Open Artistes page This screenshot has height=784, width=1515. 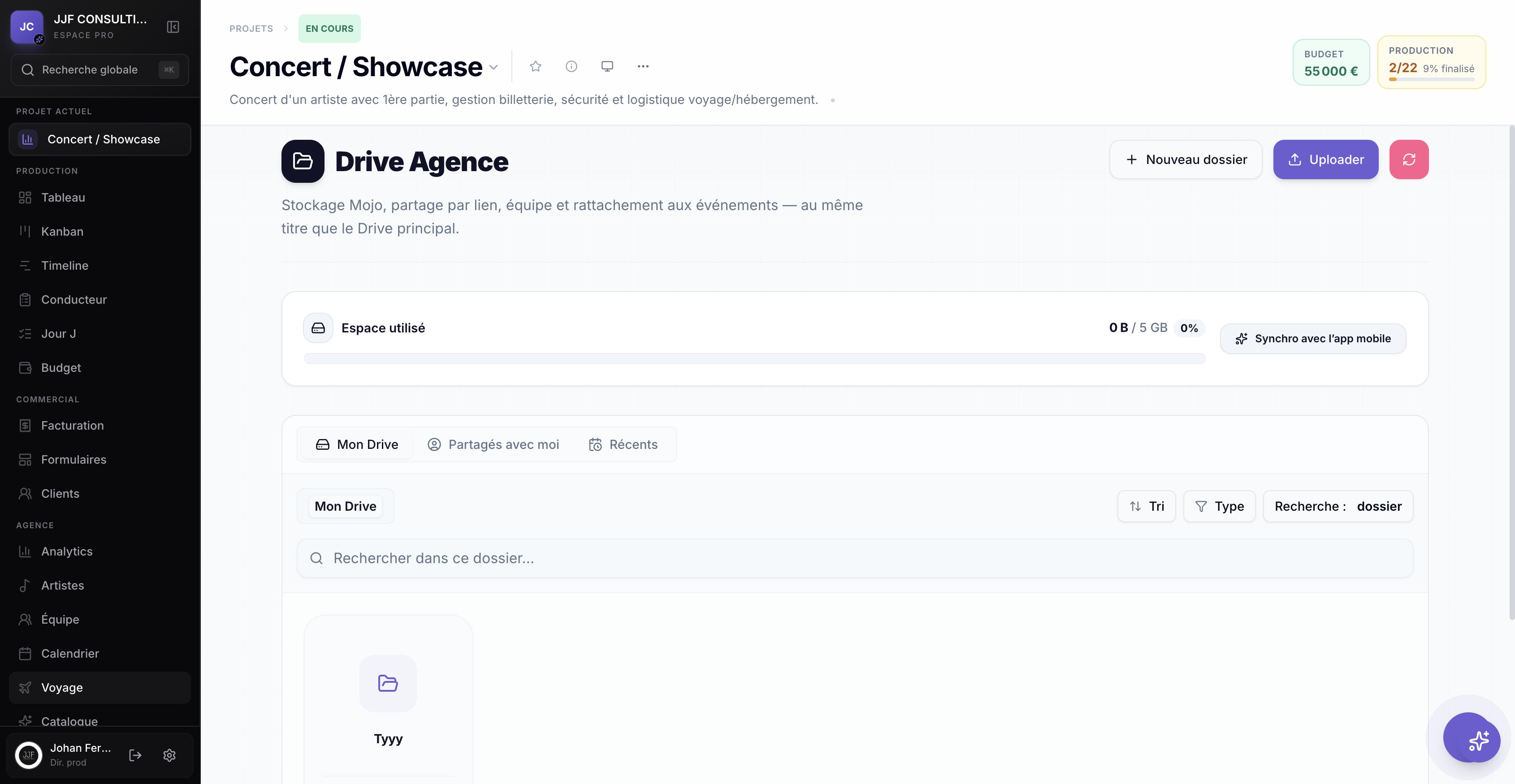[100, 586]
